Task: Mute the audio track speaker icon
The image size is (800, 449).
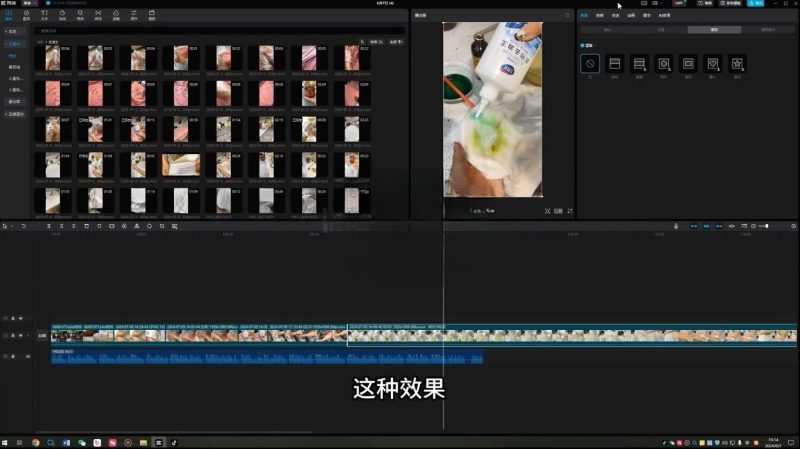Action: tap(28, 357)
